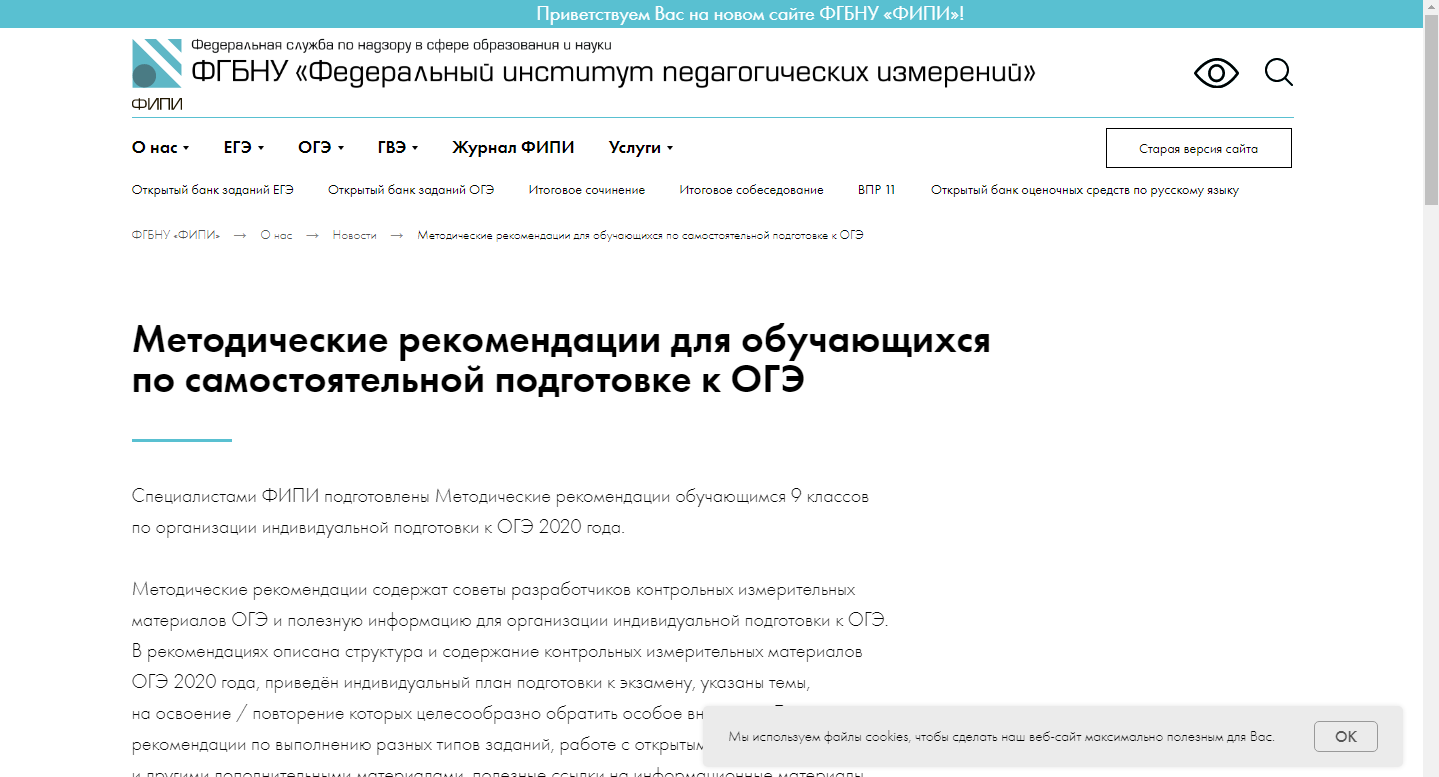Open «Открытый банк заданий ОГЭ» link
This screenshot has width=1439, height=777.
(411, 190)
